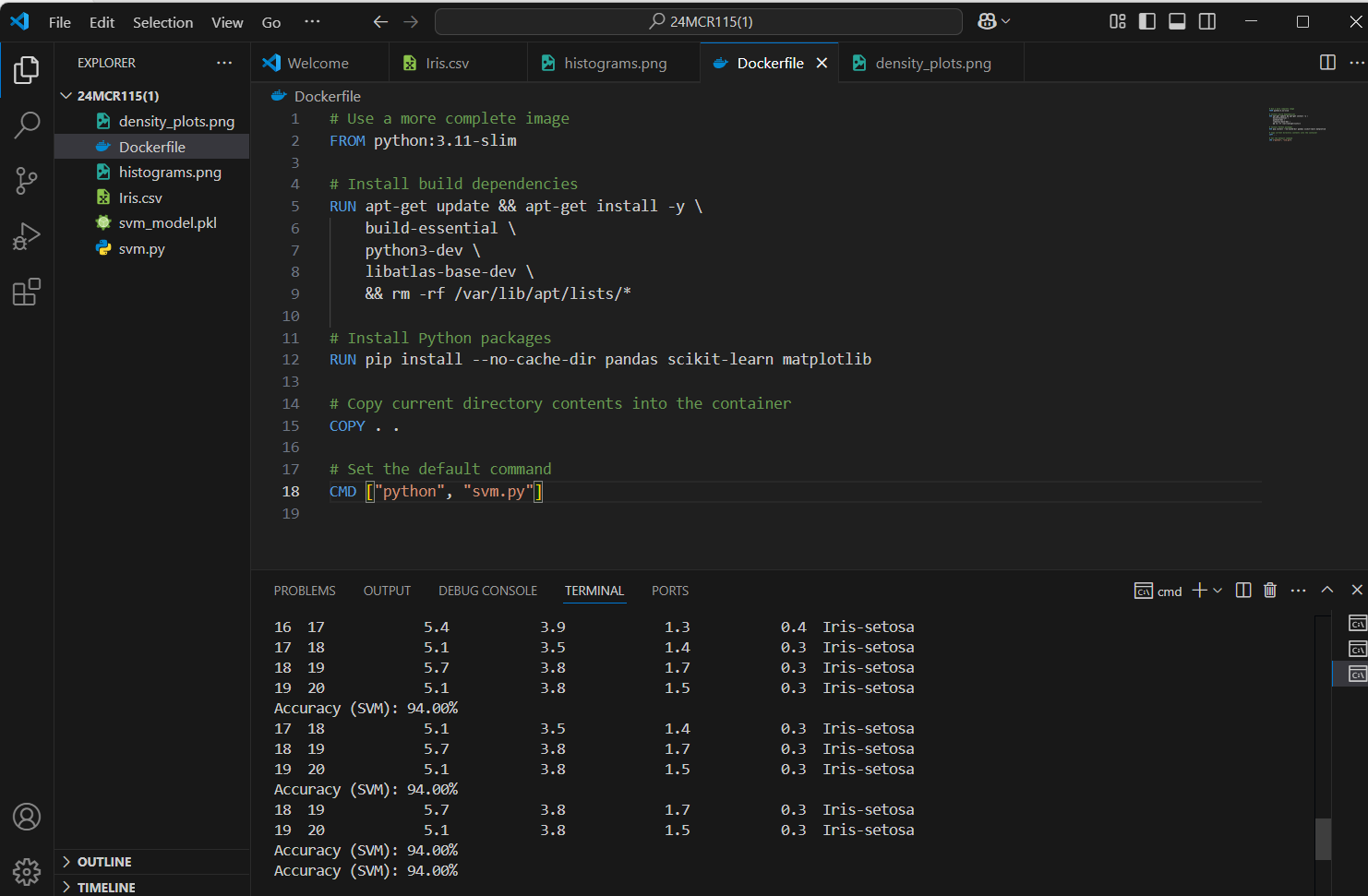
Task: Switch to the histograms.png tab
Action: point(614,63)
